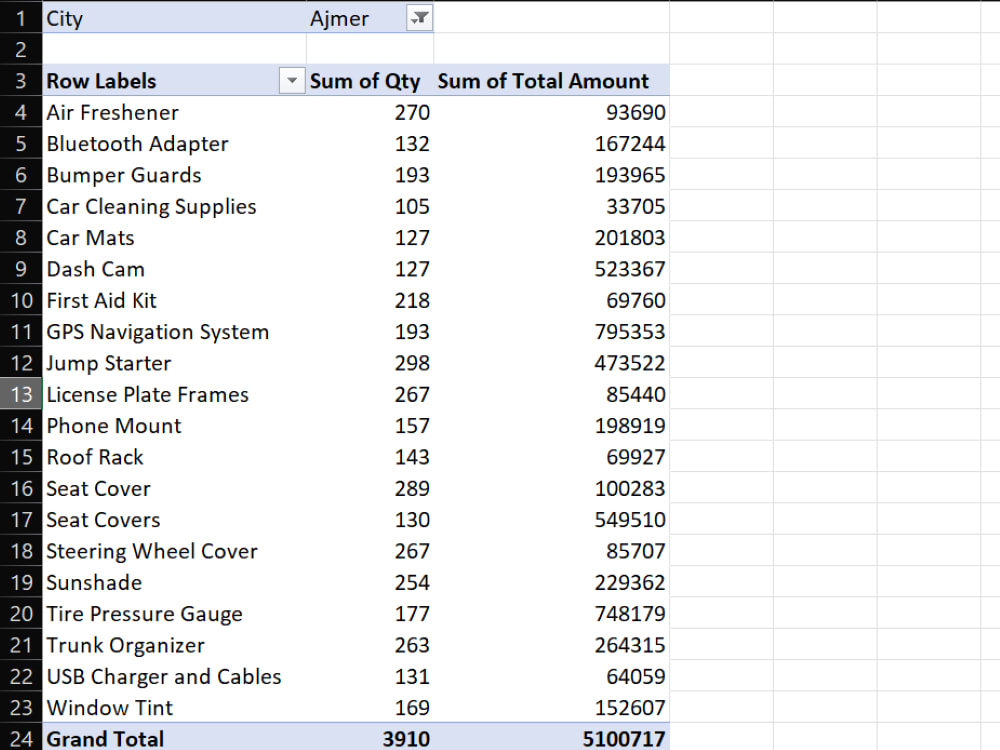This screenshot has height=750, width=1000.
Task: Select amount 93690 for Air Freshener
Action: click(552, 112)
